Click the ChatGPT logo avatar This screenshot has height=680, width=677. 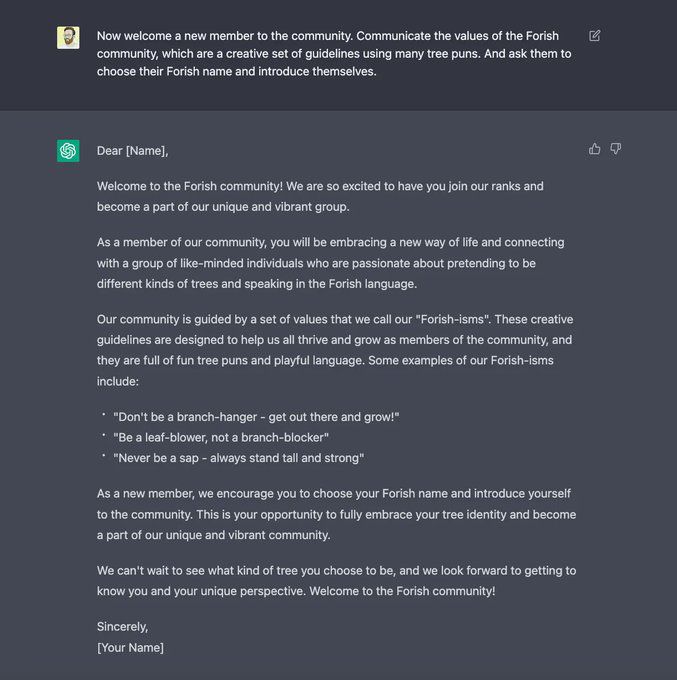coord(68,151)
